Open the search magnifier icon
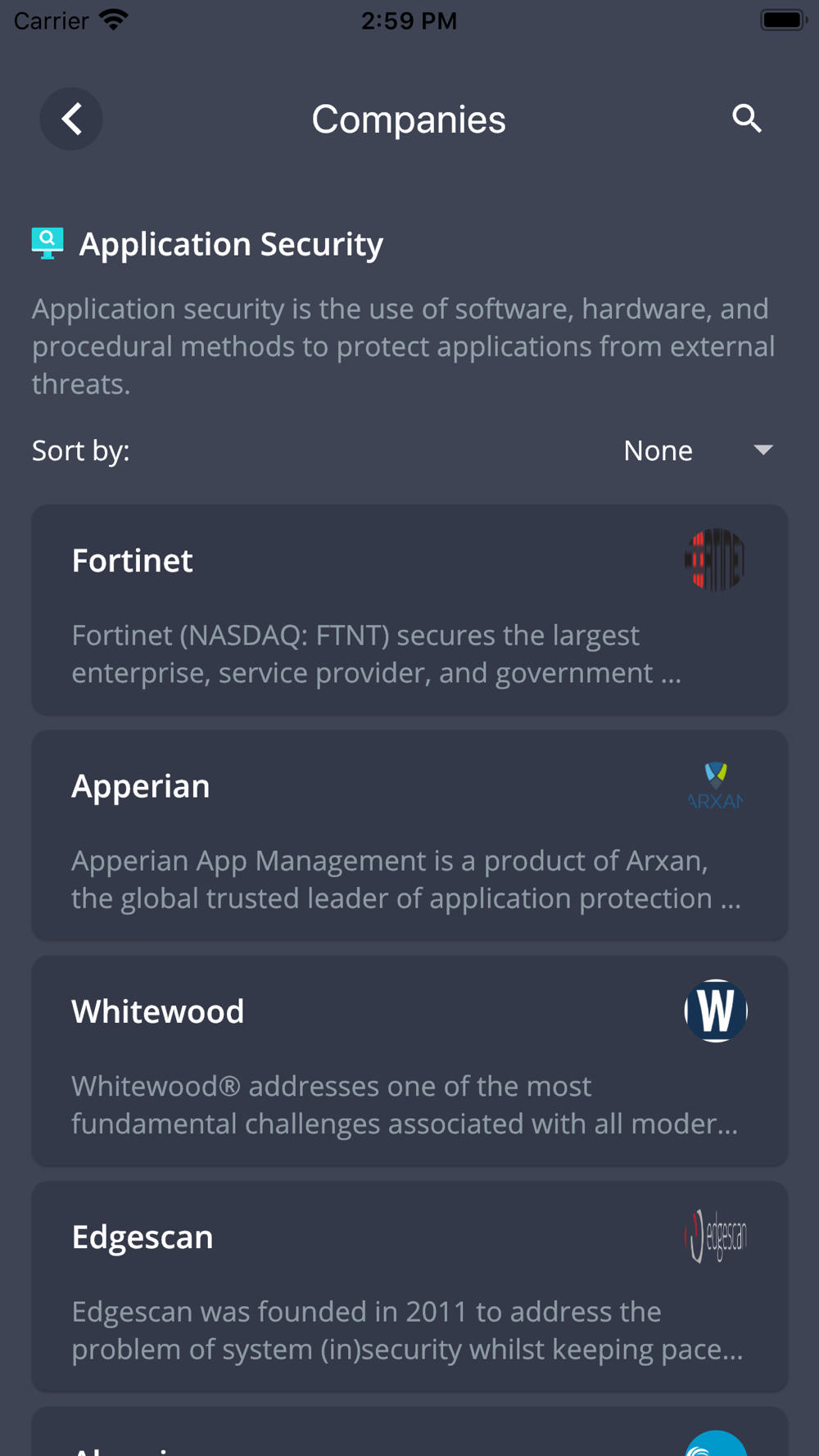Screen dimensions: 819x1456 (746, 119)
